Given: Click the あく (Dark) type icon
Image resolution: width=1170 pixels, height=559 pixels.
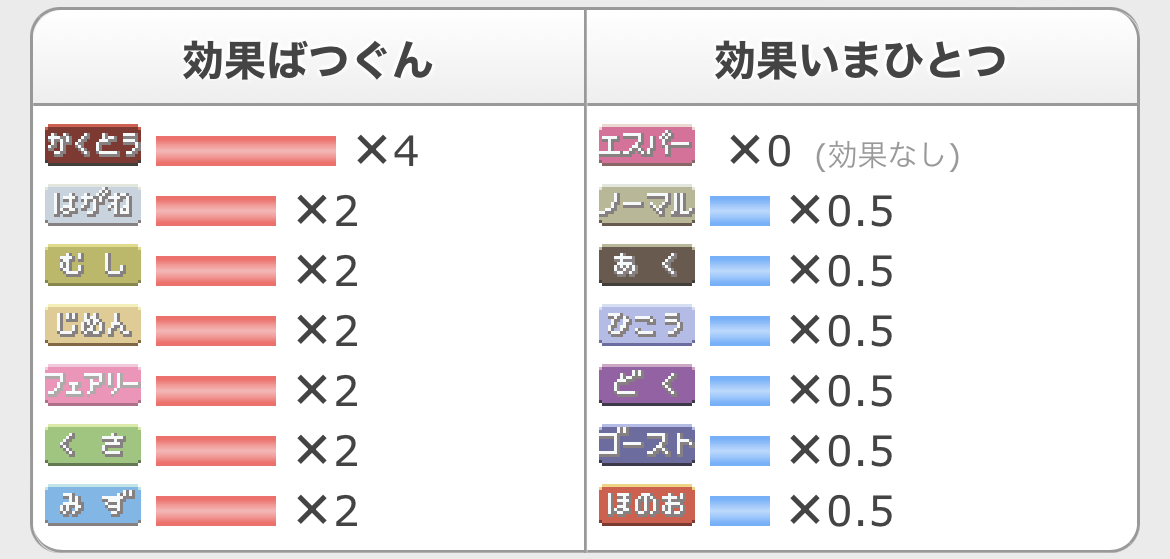Looking at the screenshot, I should (x=646, y=265).
